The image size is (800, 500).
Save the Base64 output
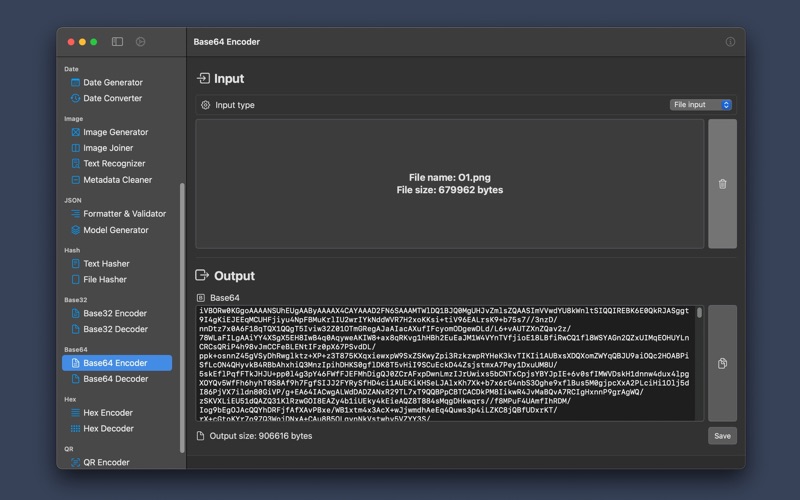click(722, 436)
